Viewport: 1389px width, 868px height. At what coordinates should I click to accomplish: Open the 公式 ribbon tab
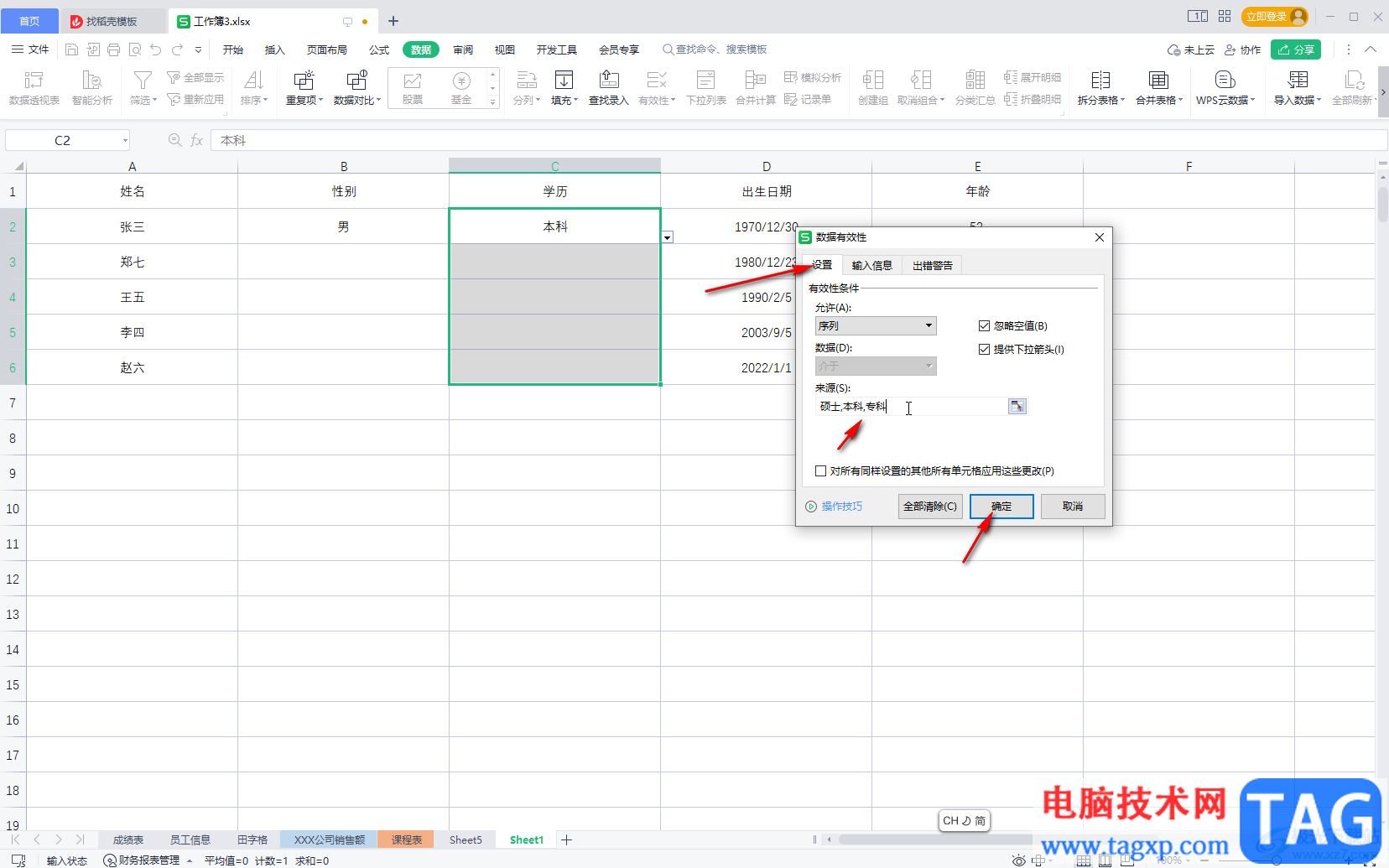tap(379, 49)
